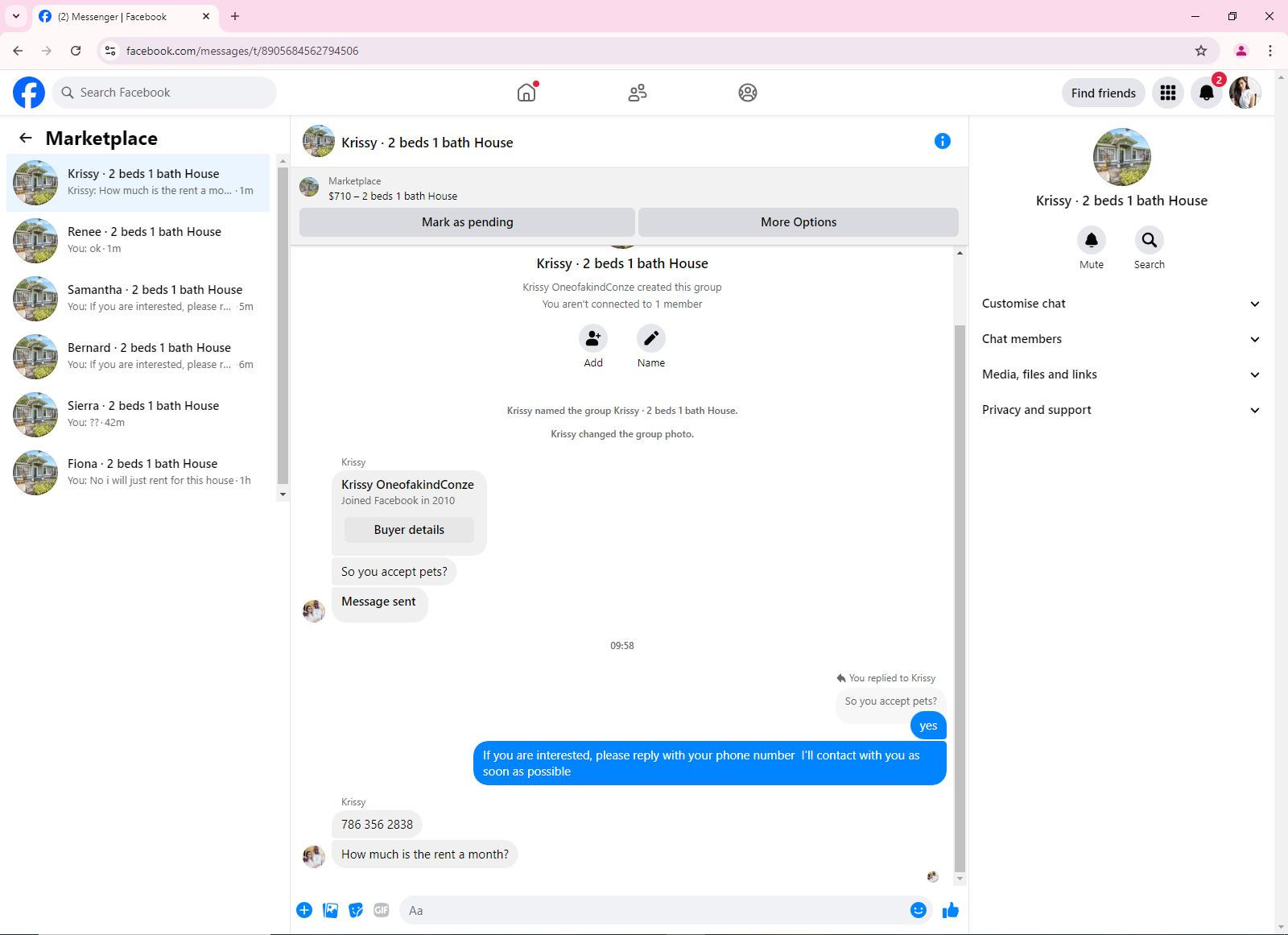1288x935 pixels.
Task: View site information icon in address bar
Action: click(110, 51)
